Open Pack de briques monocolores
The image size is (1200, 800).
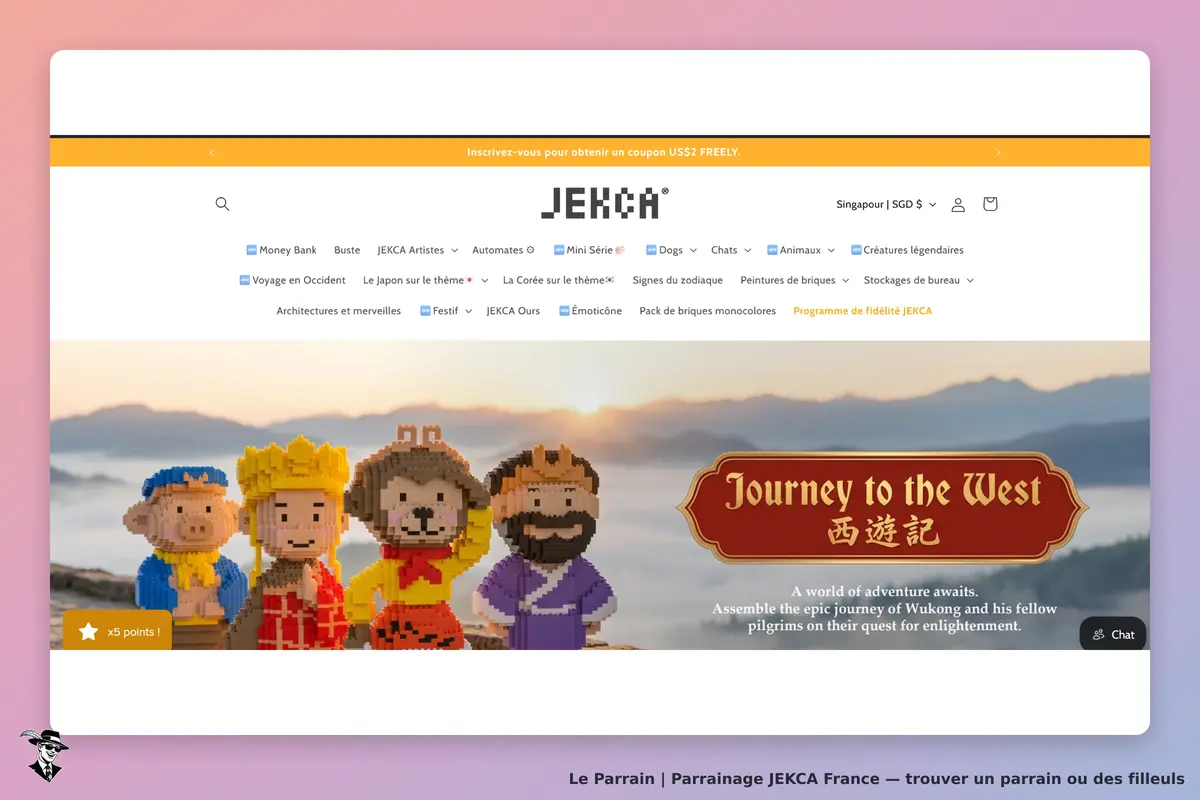pyautogui.click(x=708, y=311)
